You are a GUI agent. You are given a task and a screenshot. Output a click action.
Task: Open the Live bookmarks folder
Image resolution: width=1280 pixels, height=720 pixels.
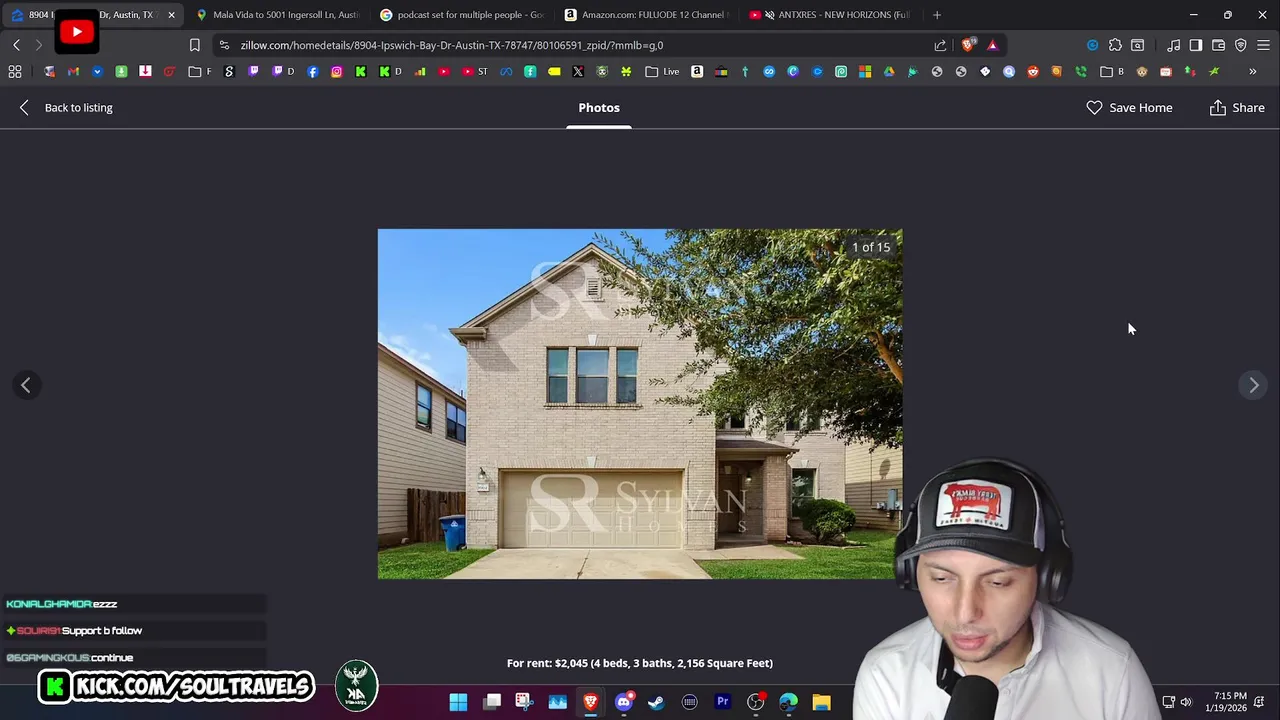click(662, 72)
